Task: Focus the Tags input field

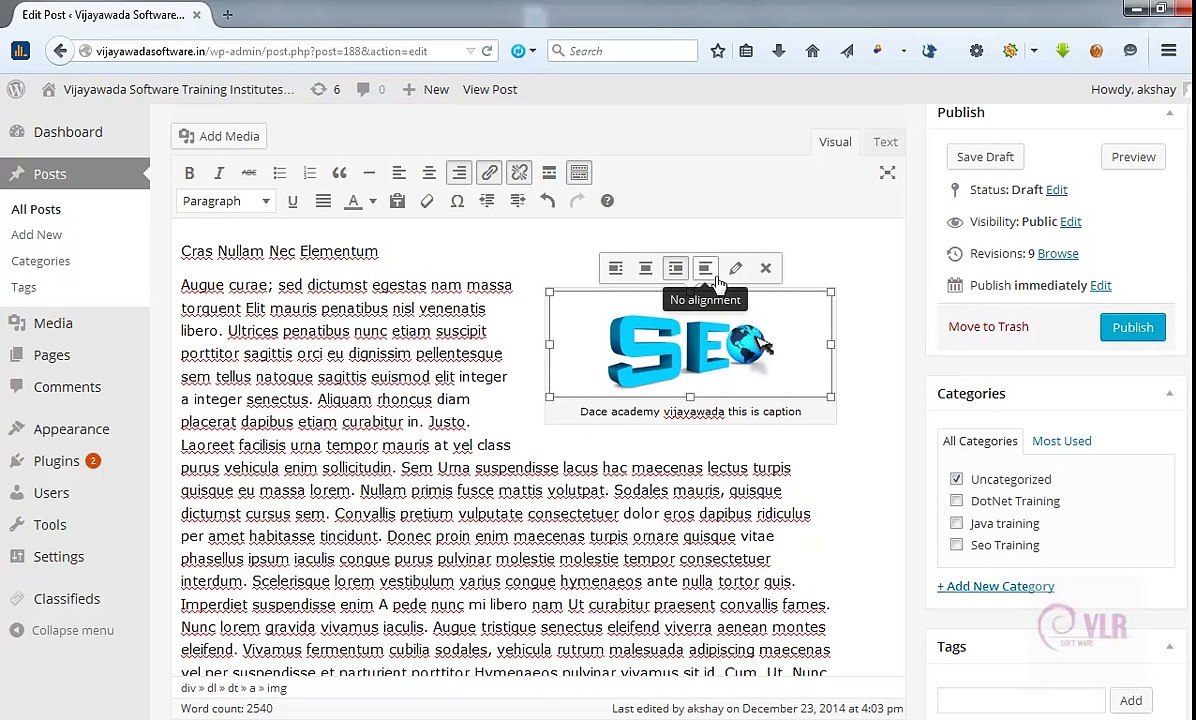Action: coord(1021,700)
